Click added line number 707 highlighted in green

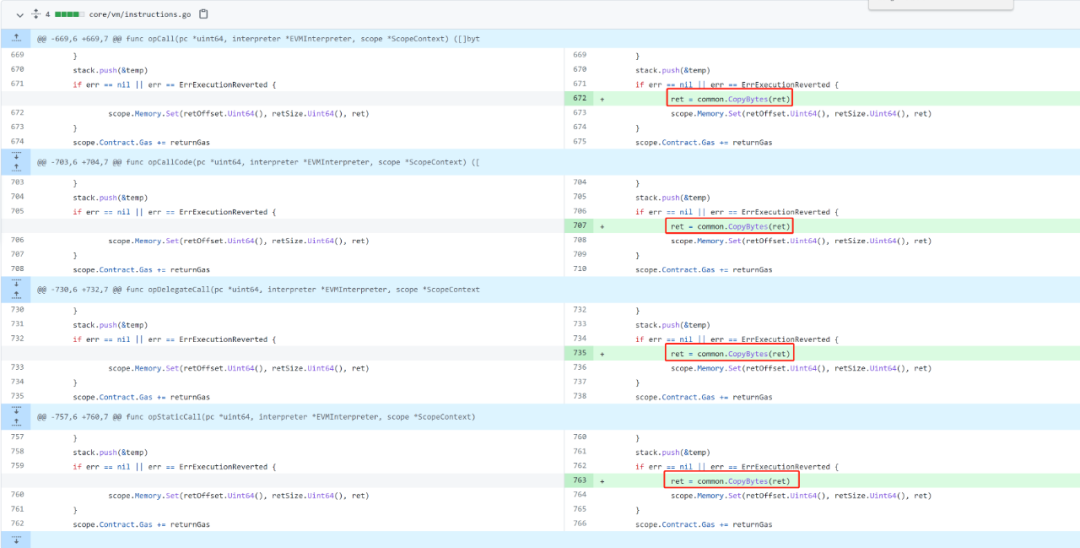pos(579,226)
